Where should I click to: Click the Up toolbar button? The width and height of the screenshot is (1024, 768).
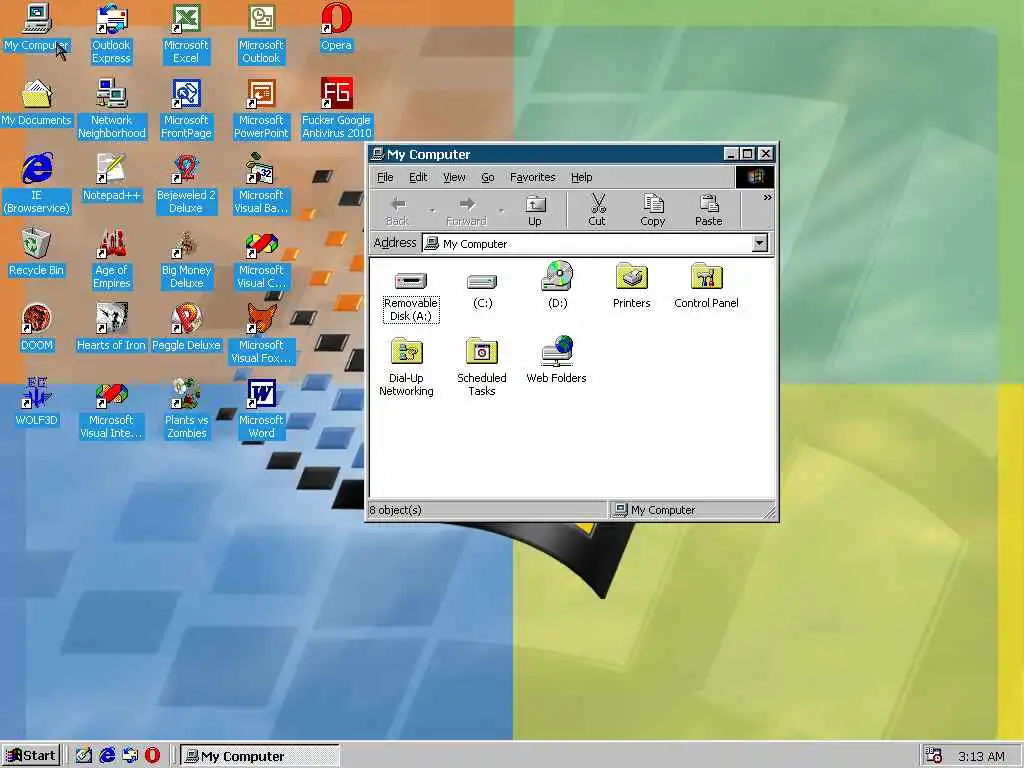pos(535,210)
